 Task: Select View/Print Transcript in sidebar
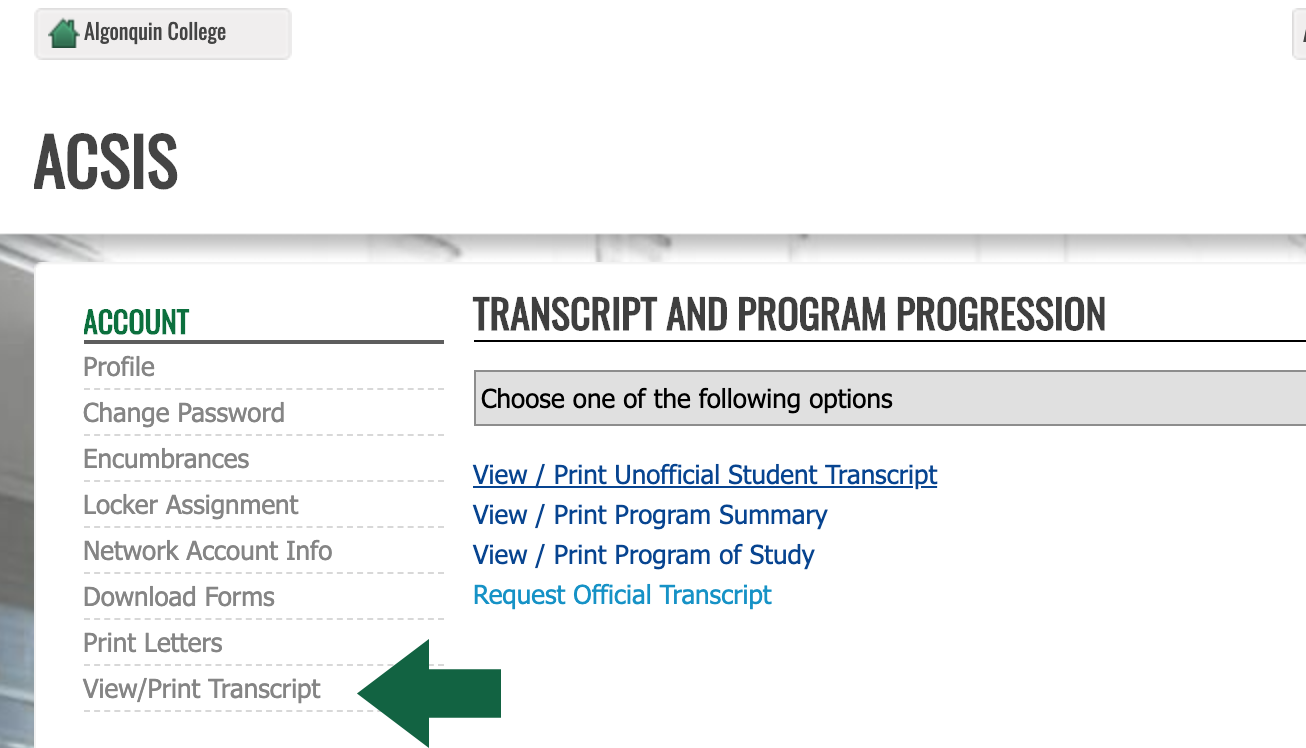tap(202, 689)
